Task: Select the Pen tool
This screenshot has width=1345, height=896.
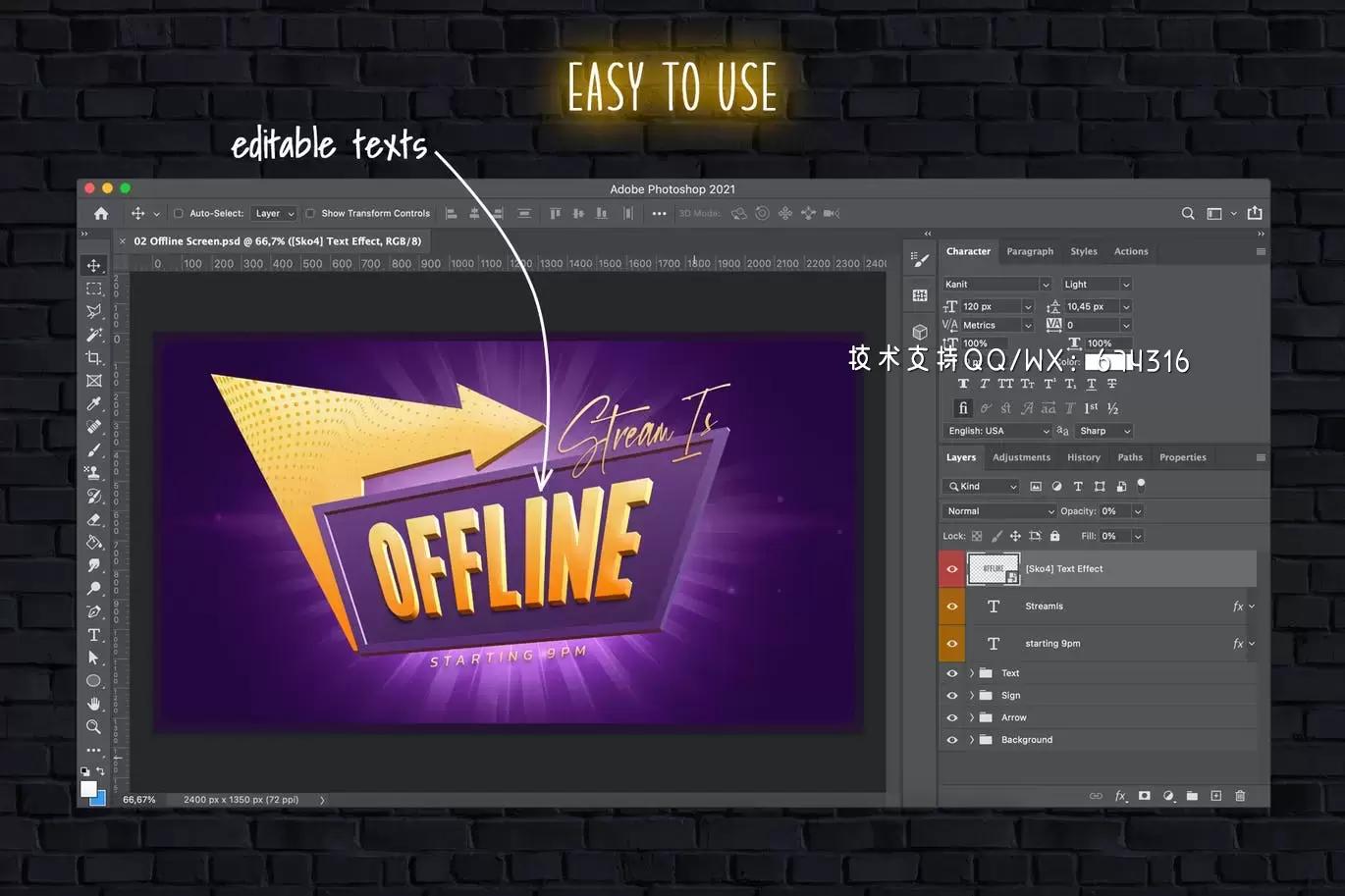Action: click(x=94, y=611)
